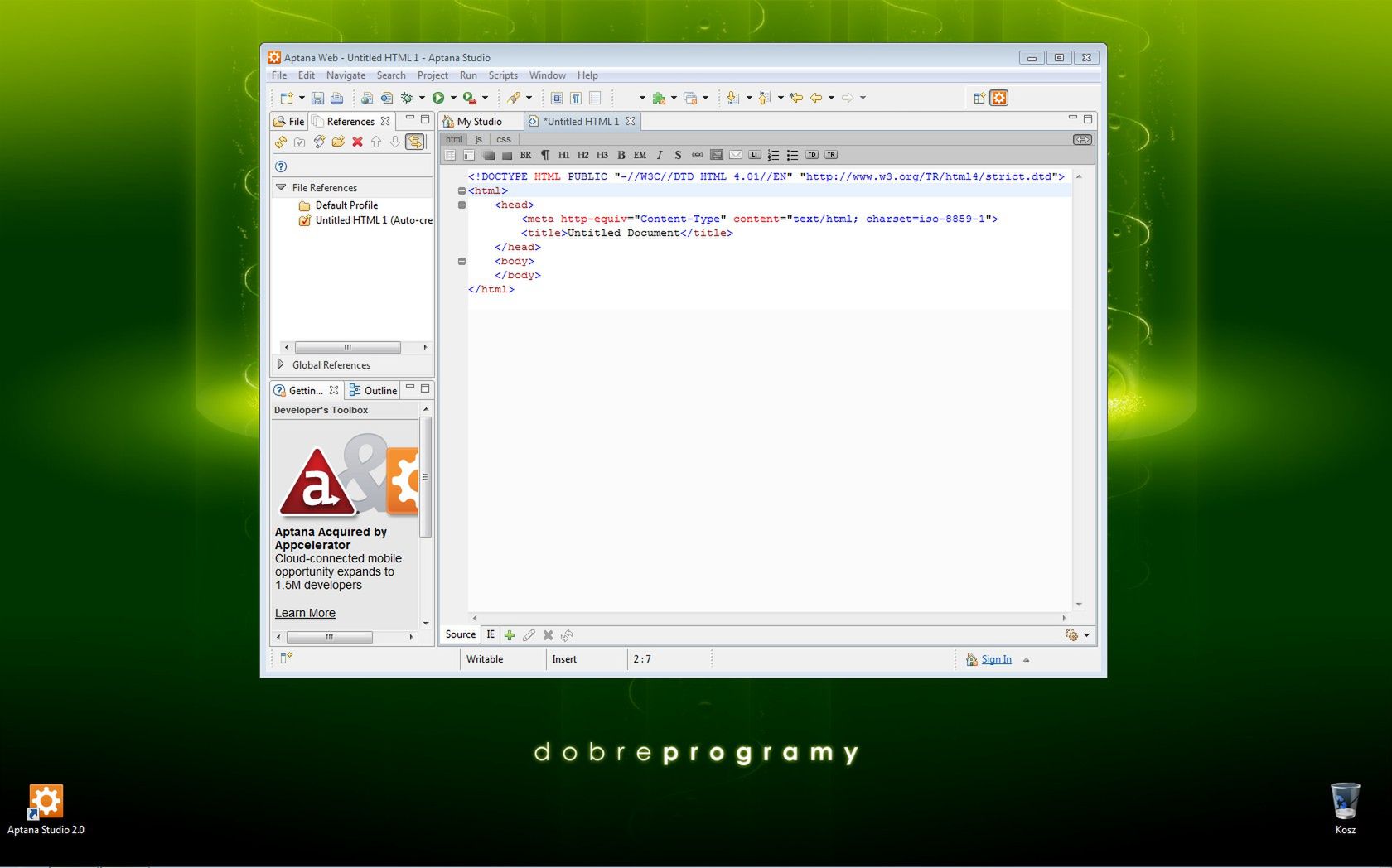Click the Debug bug icon
The width and height of the screenshot is (1392, 868).
tap(407, 98)
